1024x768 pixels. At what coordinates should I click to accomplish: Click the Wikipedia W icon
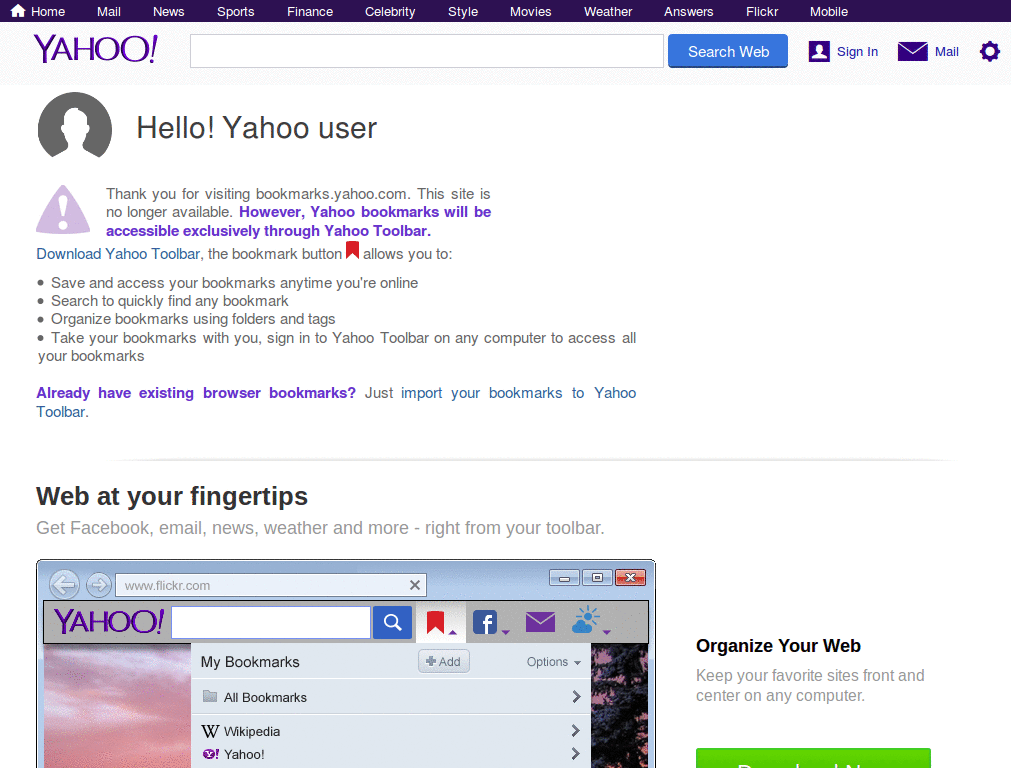coord(210,731)
